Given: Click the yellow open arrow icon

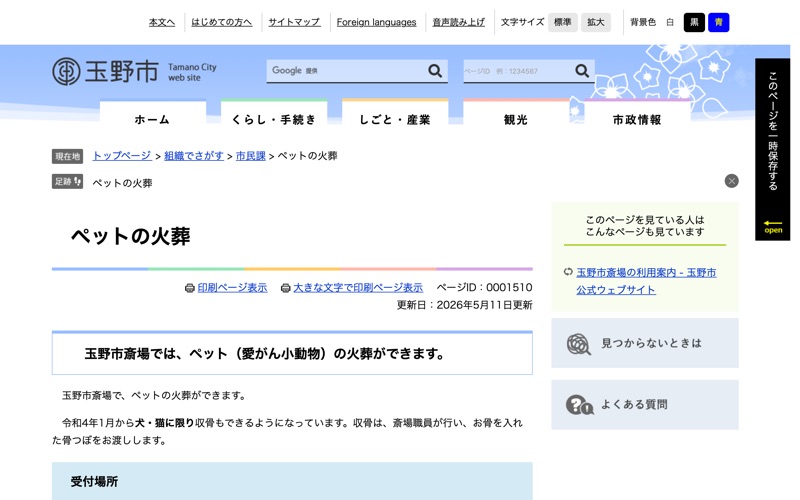Looking at the screenshot, I should point(773,227).
